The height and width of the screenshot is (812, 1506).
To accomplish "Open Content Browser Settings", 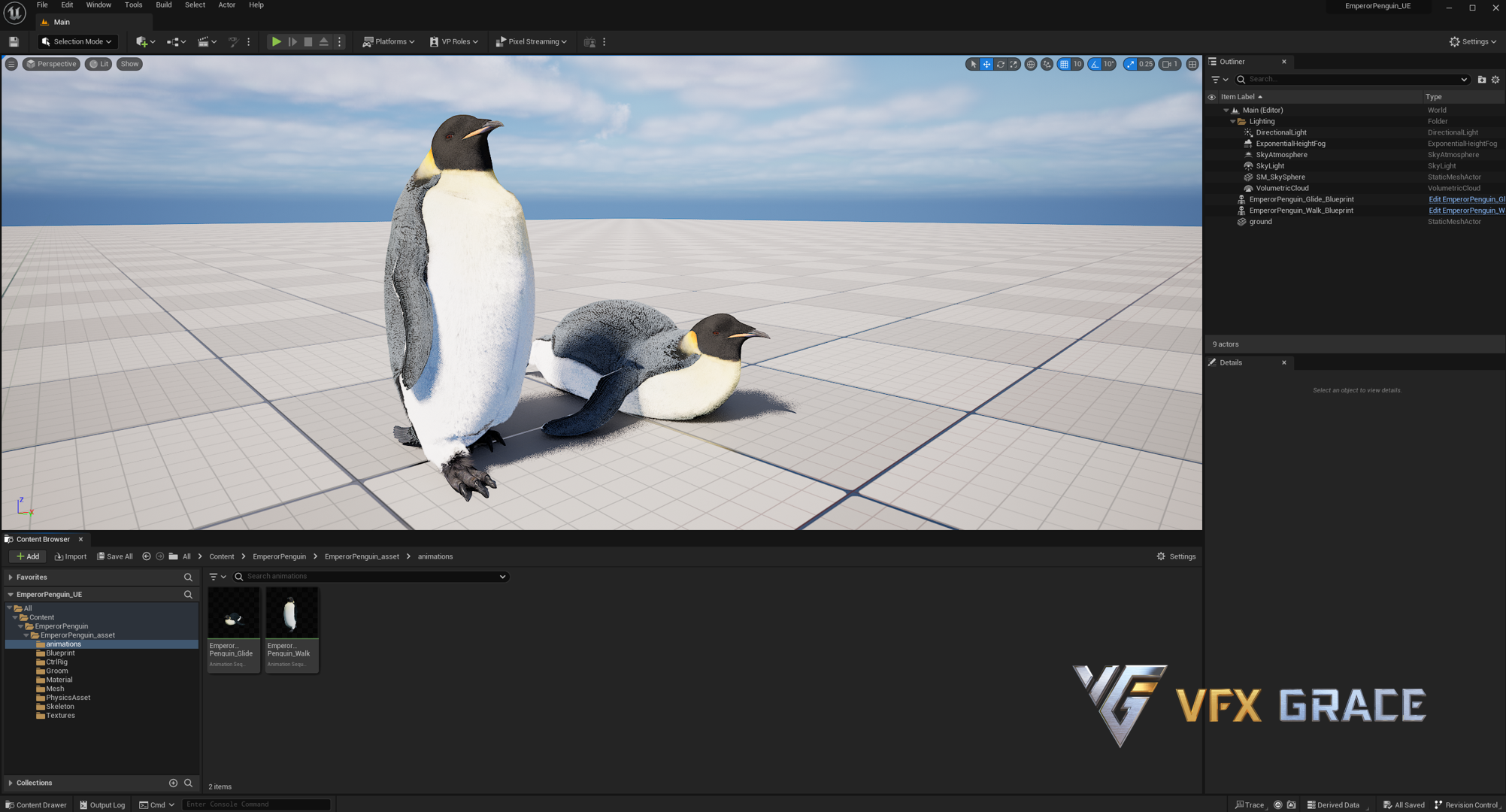I will (1176, 557).
